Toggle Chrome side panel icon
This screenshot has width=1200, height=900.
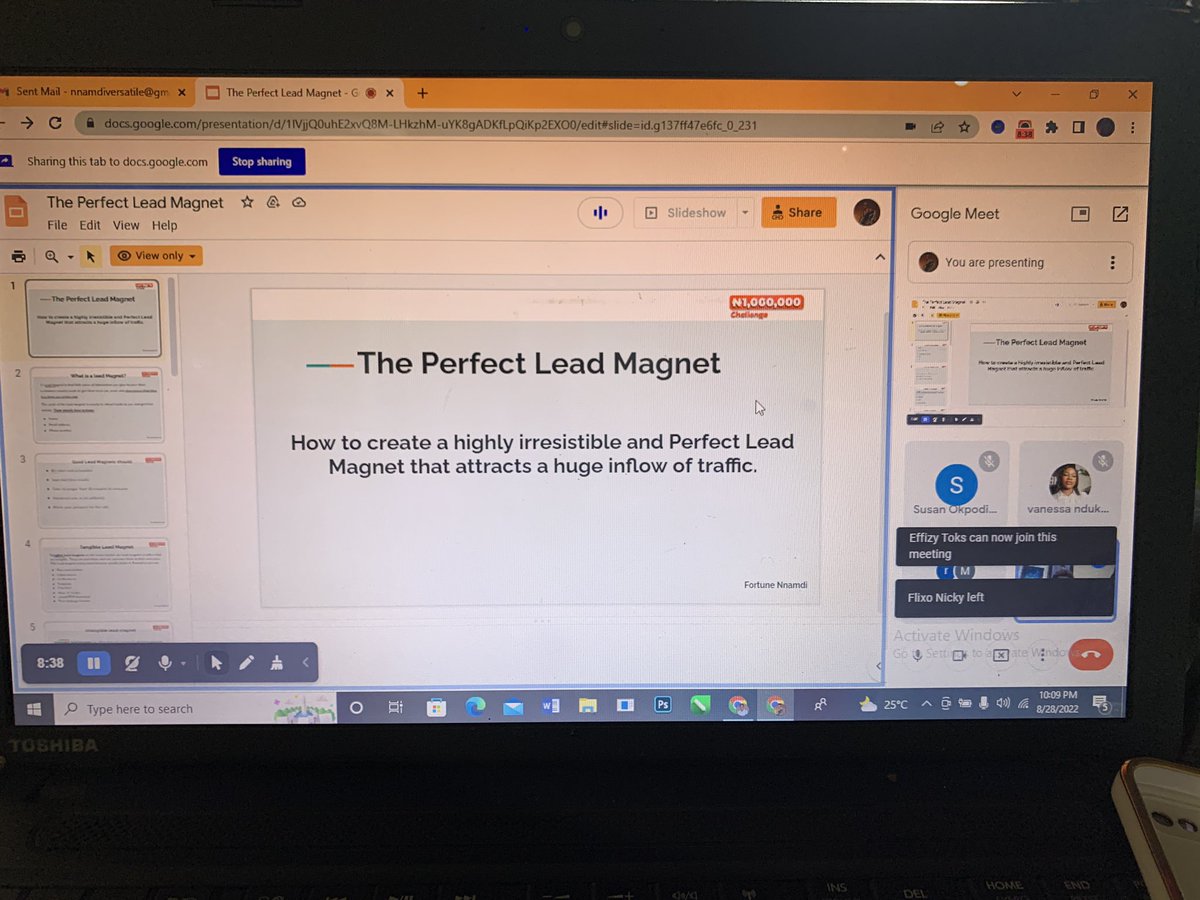pos(1078,128)
